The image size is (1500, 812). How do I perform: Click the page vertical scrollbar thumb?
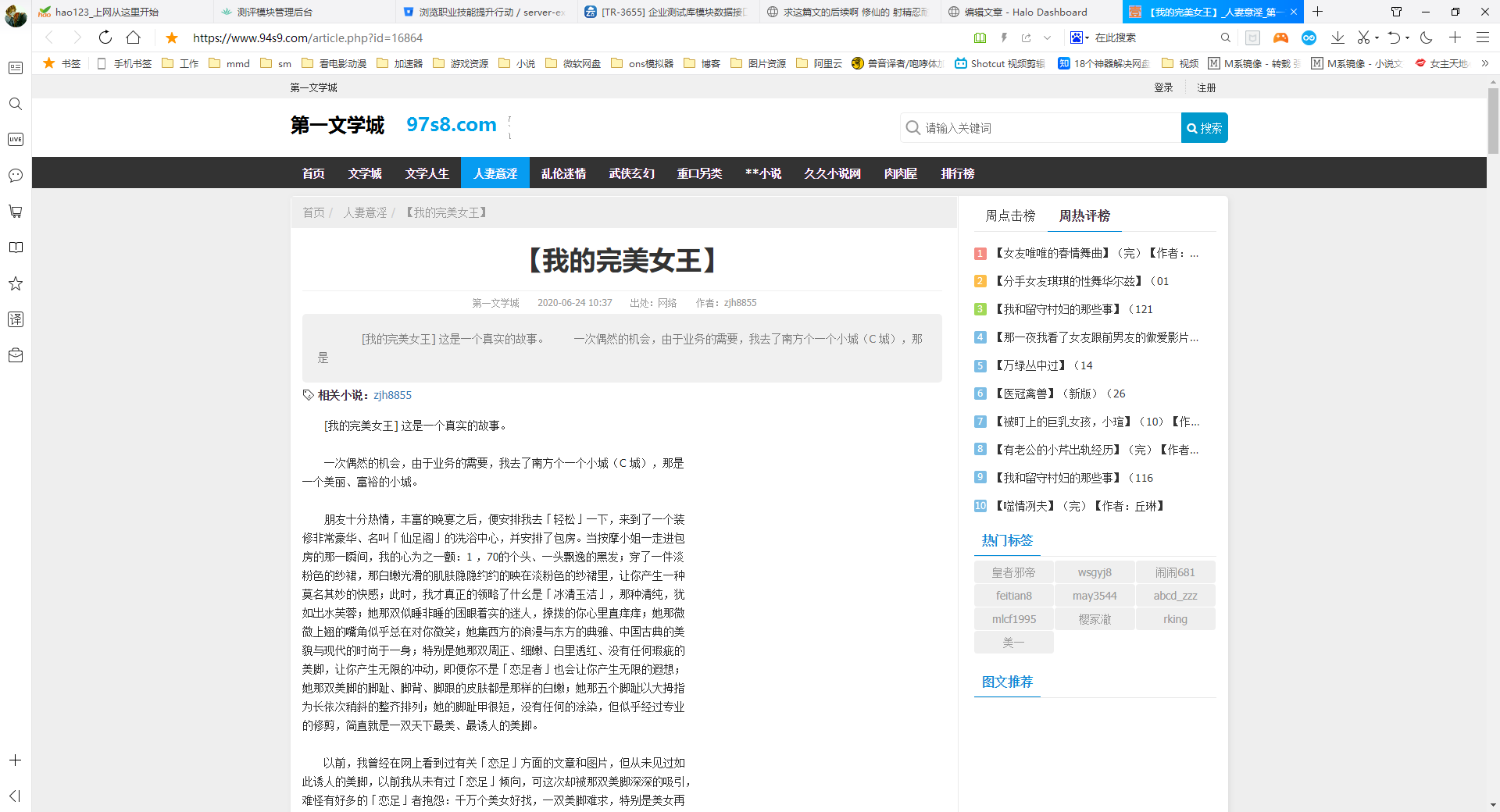[x=1493, y=121]
